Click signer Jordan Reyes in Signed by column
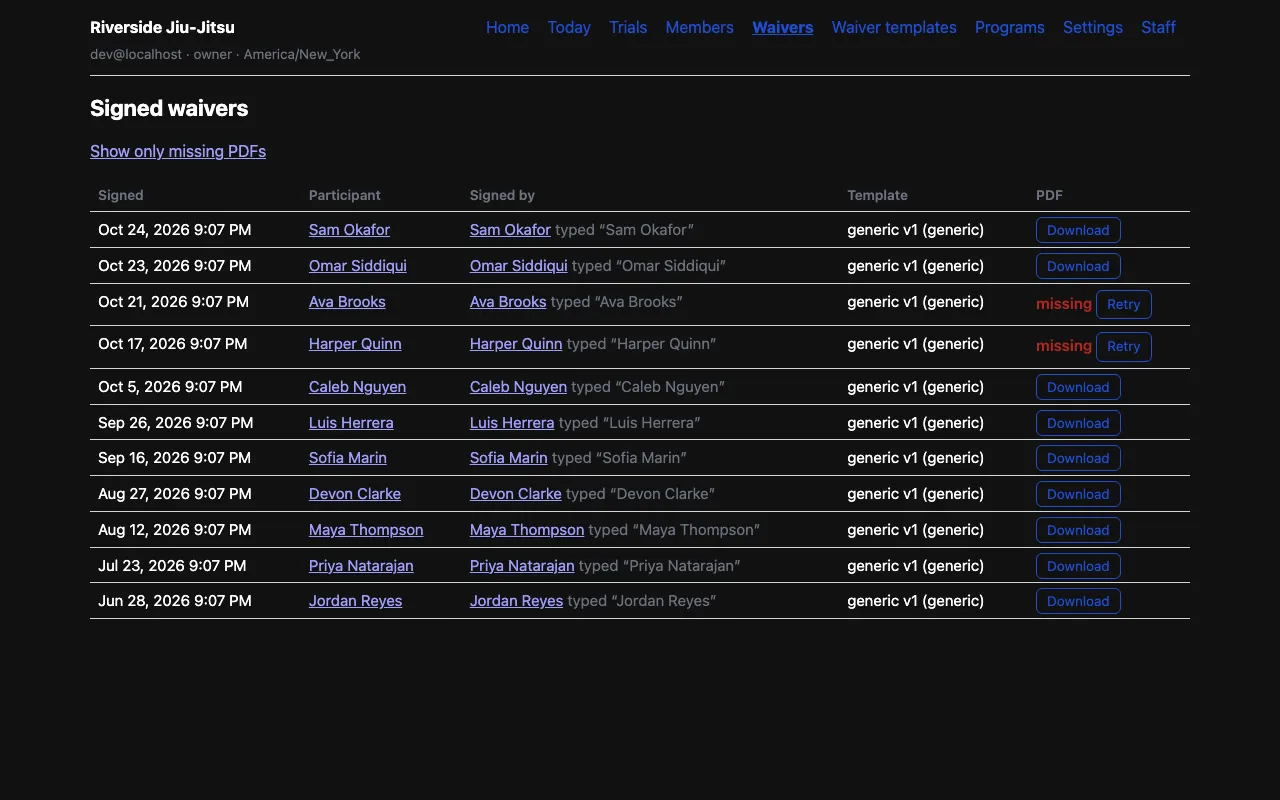The width and height of the screenshot is (1280, 800). tap(516, 601)
